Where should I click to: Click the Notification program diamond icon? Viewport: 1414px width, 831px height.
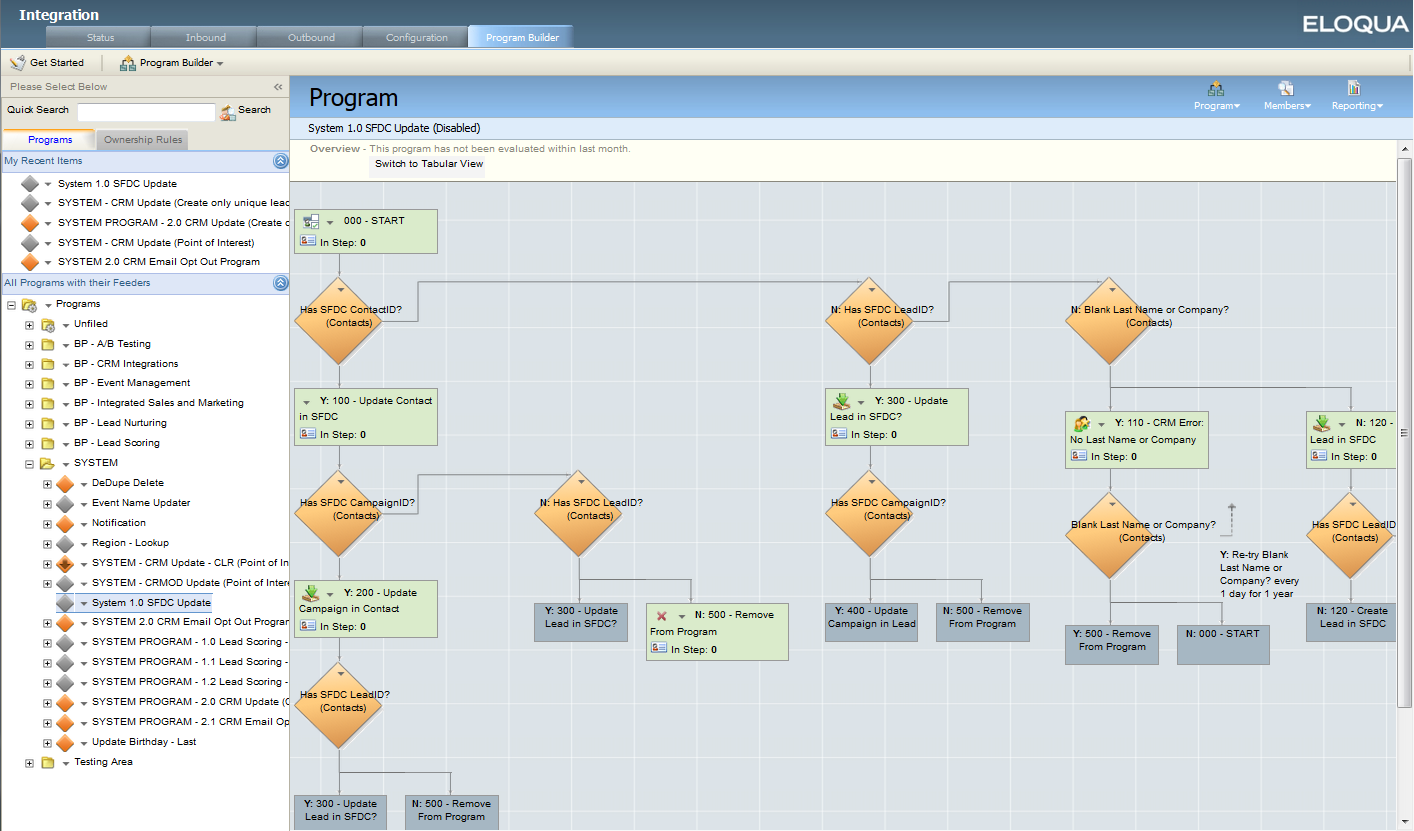(66, 524)
